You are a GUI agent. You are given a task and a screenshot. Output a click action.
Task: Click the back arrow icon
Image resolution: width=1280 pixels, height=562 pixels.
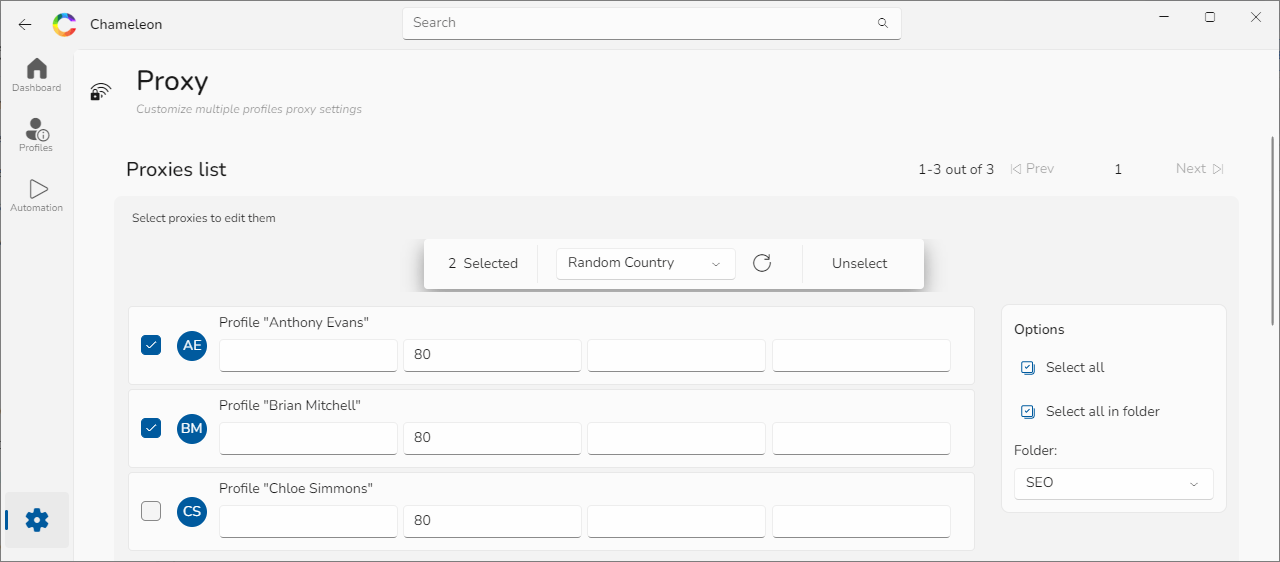click(25, 24)
